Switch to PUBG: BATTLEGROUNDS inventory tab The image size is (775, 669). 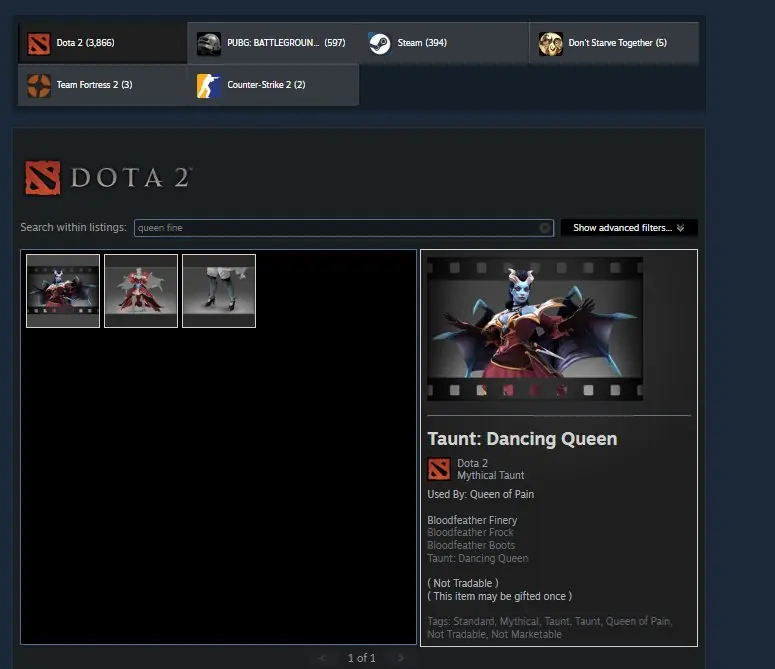click(x=273, y=43)
